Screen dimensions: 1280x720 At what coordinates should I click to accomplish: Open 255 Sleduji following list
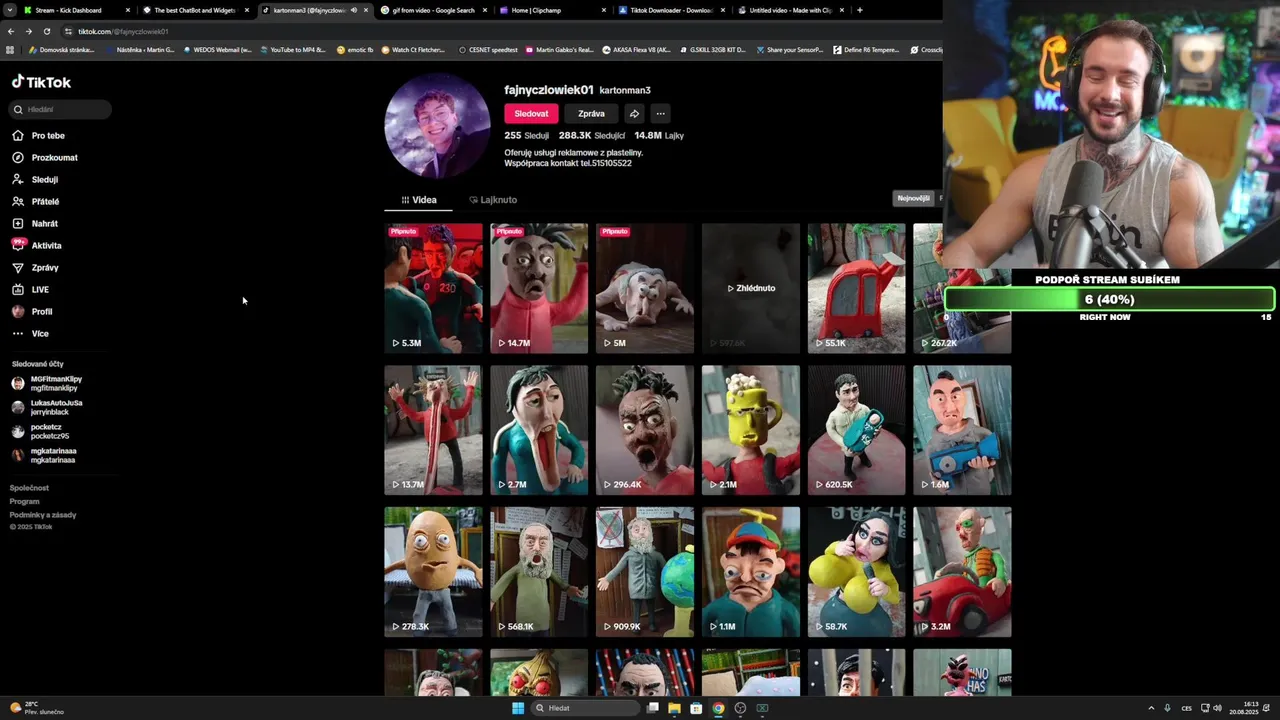click(527, 135)
